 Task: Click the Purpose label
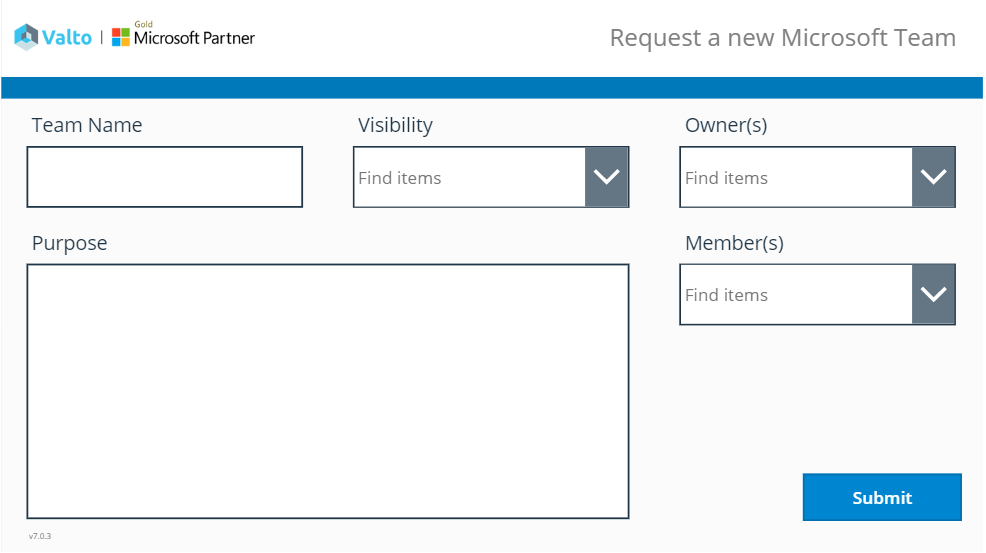[x=69, y=243]
